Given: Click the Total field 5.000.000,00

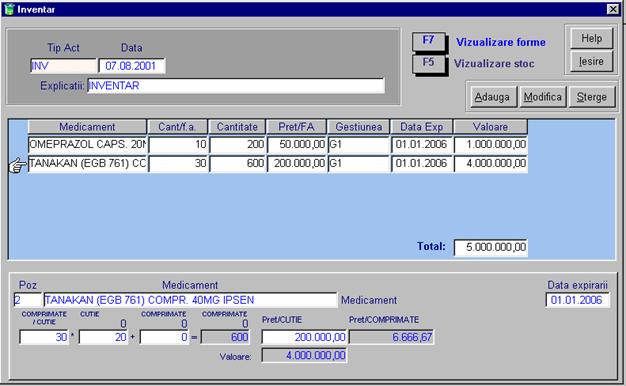Looking at the screenshot, I should pos(491,247).
